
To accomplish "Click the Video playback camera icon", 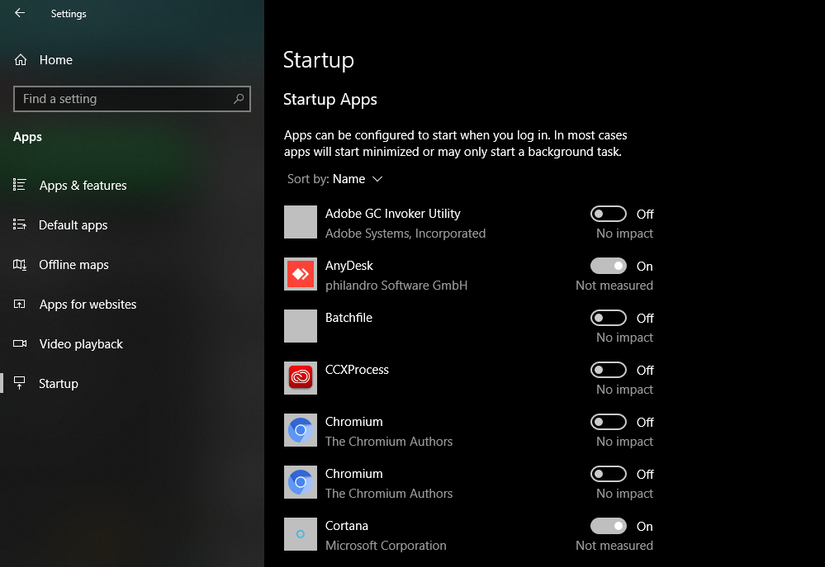I will pyautogui.click(x=19, y=343).
